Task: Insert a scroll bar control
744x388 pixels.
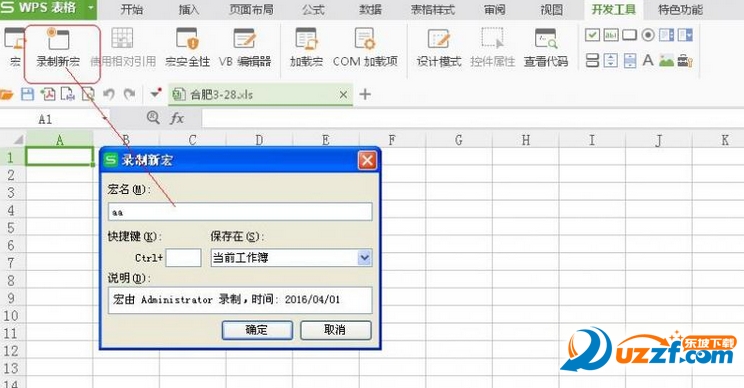Action: (x=630, y=60)
